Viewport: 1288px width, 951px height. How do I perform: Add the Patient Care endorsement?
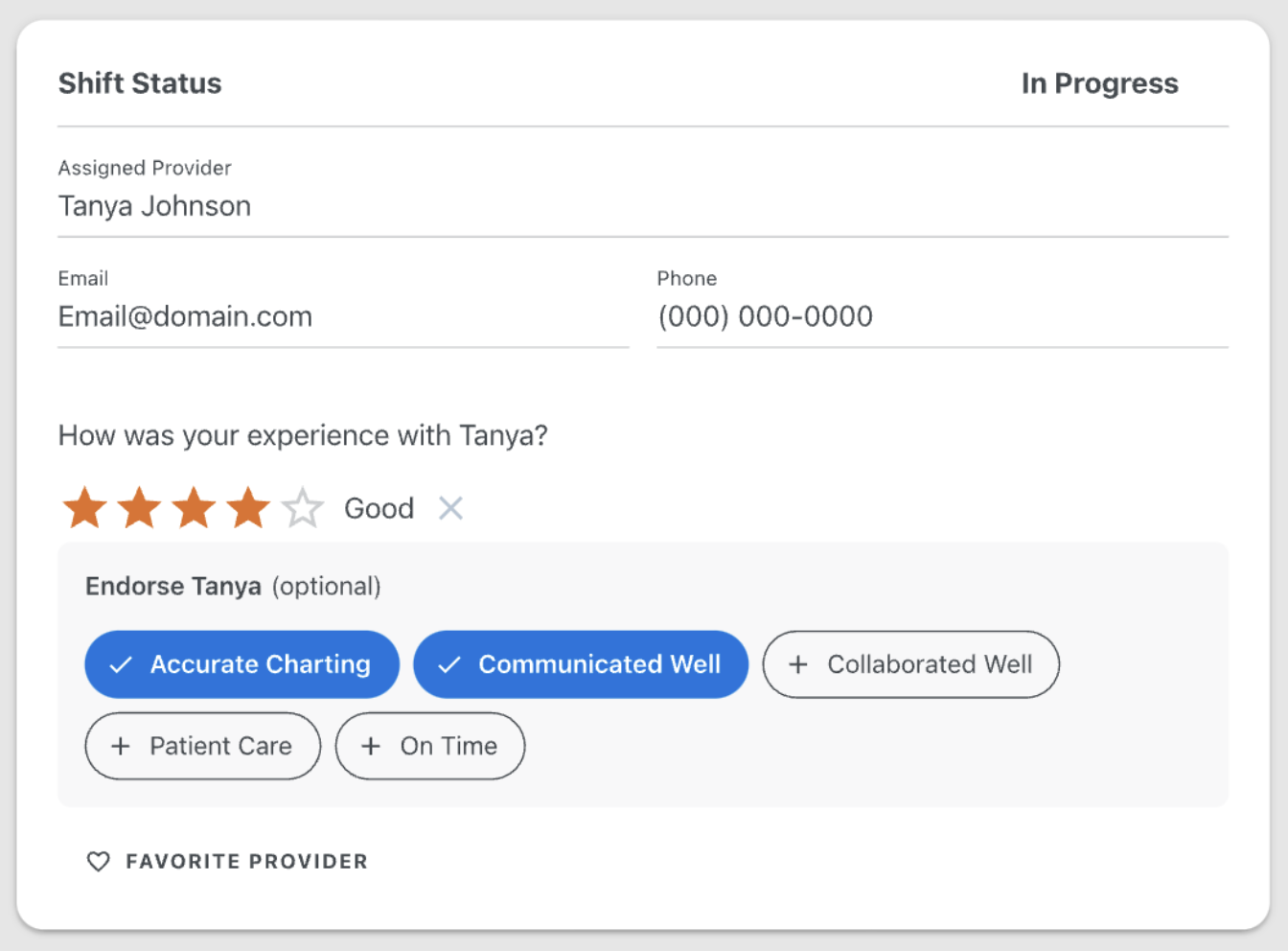(x=203, y=746)
